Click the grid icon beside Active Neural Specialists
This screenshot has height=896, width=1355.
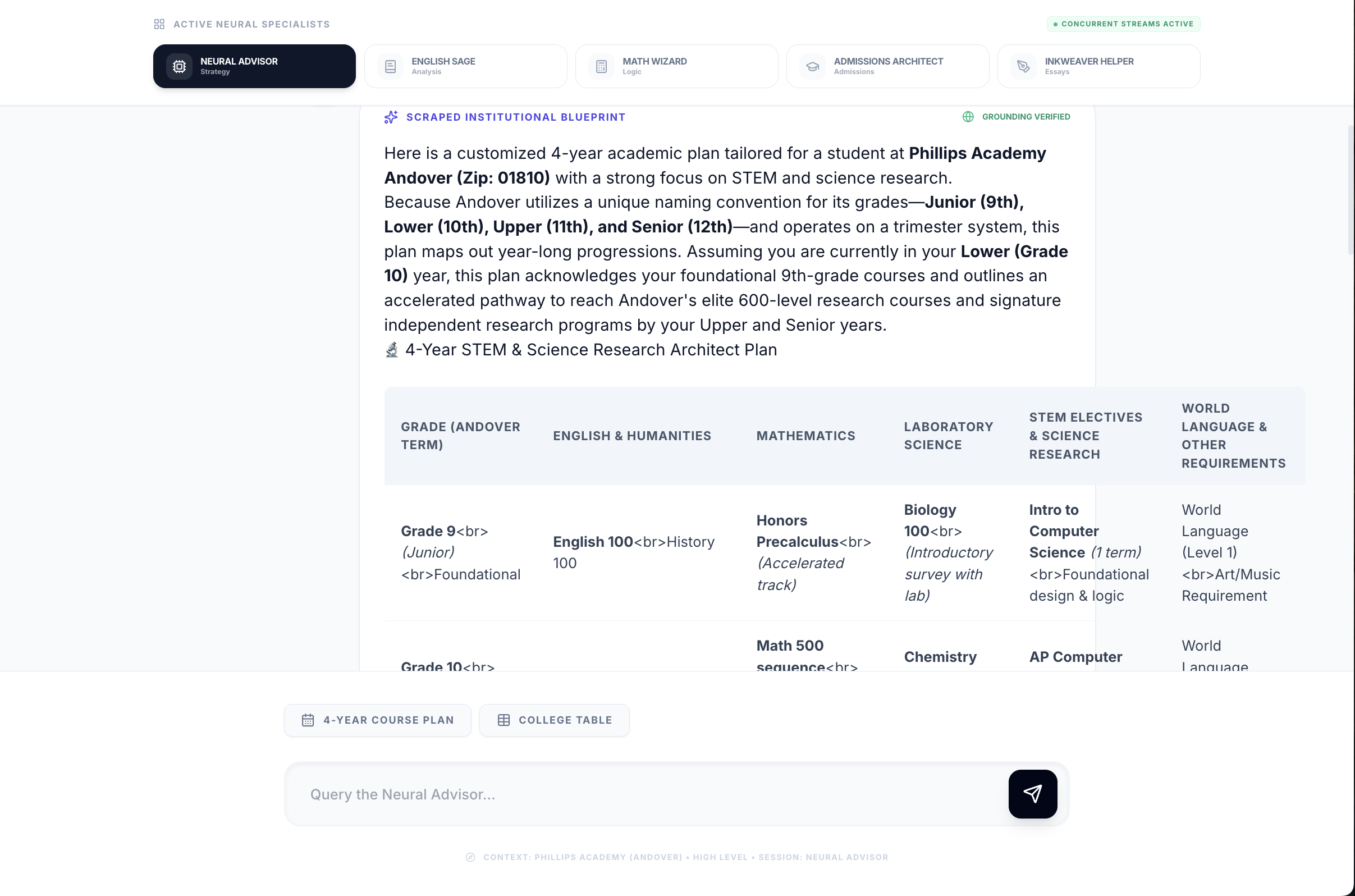point(159,24)
